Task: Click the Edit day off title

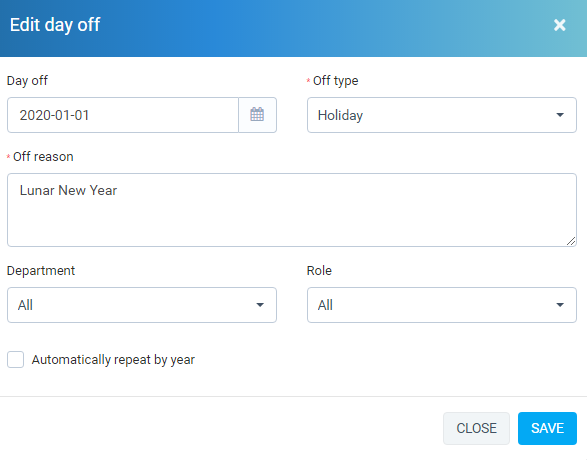Action: pyautogui.click(x=55, y=25)
